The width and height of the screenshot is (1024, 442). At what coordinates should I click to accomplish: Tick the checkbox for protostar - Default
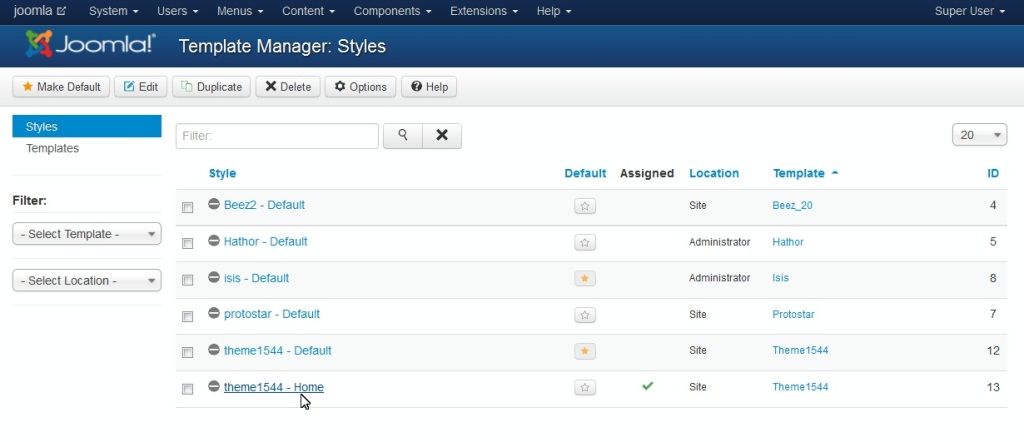[x=187, y=317]
